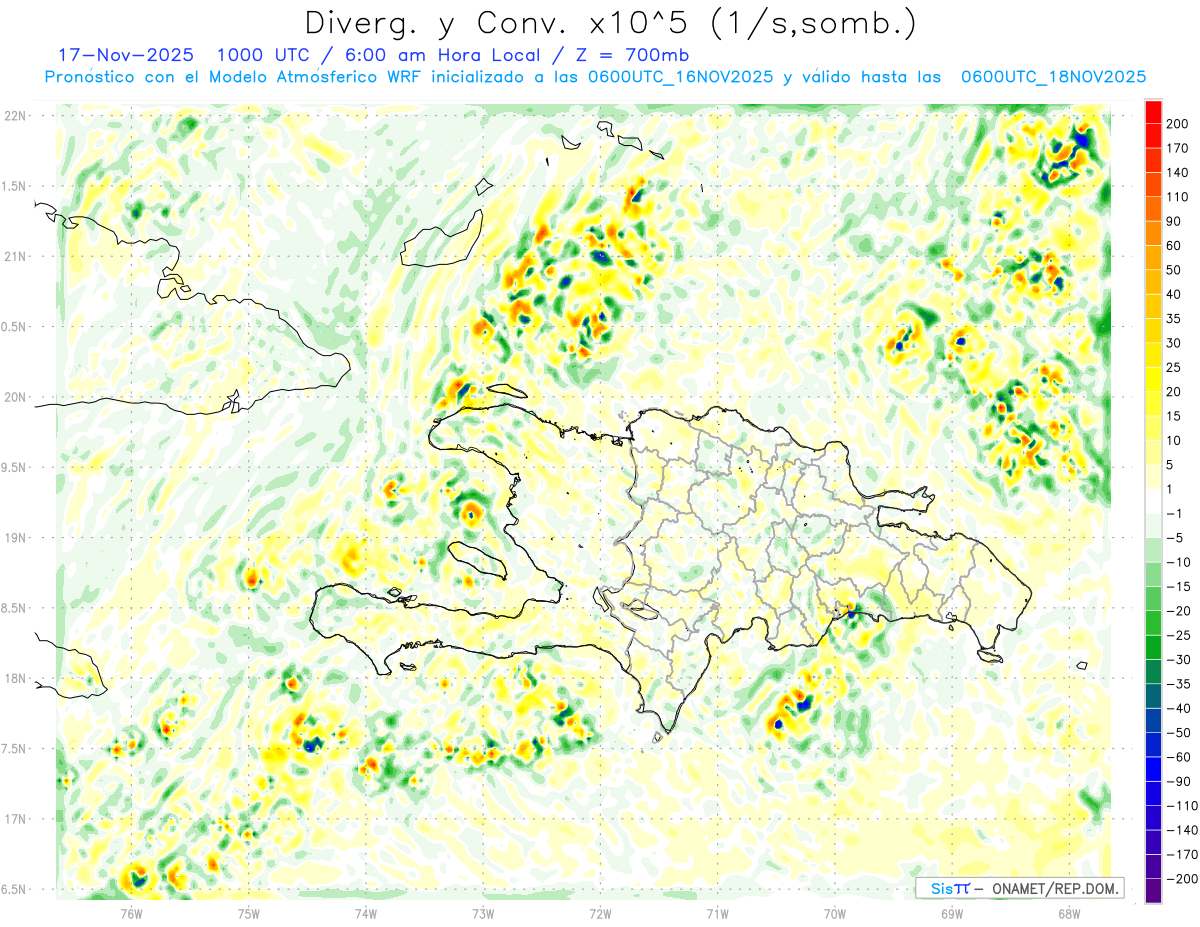Image resolution: width=1200 pixels, height=927 pixels.
Task: Click the '-90' colorbar value
Action: click(x=1177, y=782)
